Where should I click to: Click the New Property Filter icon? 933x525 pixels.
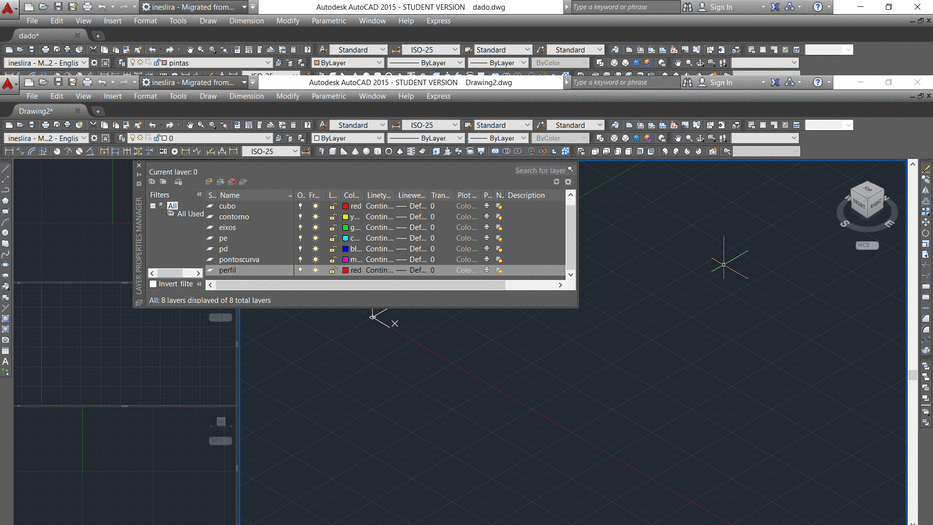pyautogui.click(x=152, y=182)
